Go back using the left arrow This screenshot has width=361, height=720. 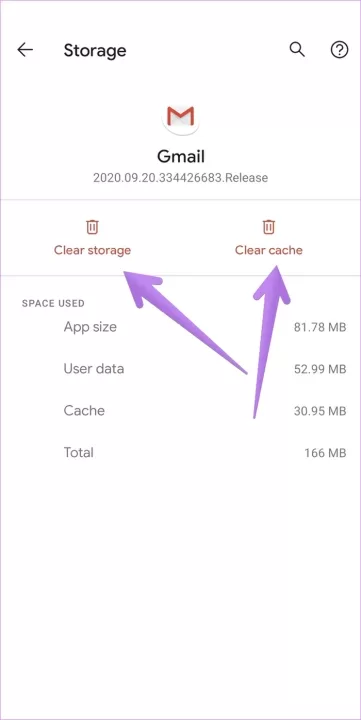25,50
